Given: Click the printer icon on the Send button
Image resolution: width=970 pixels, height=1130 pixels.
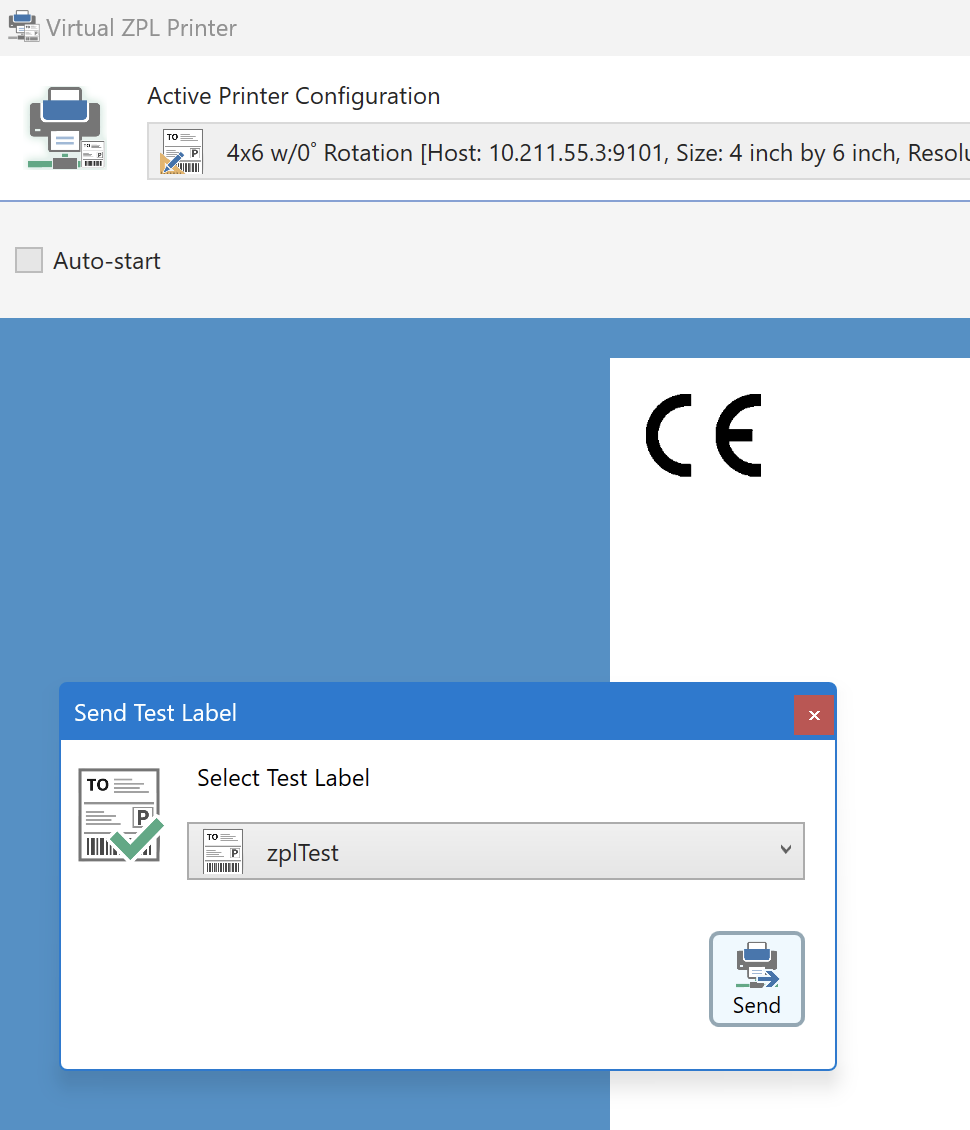Looking at the screenshot, I should (x=756, y=965).
